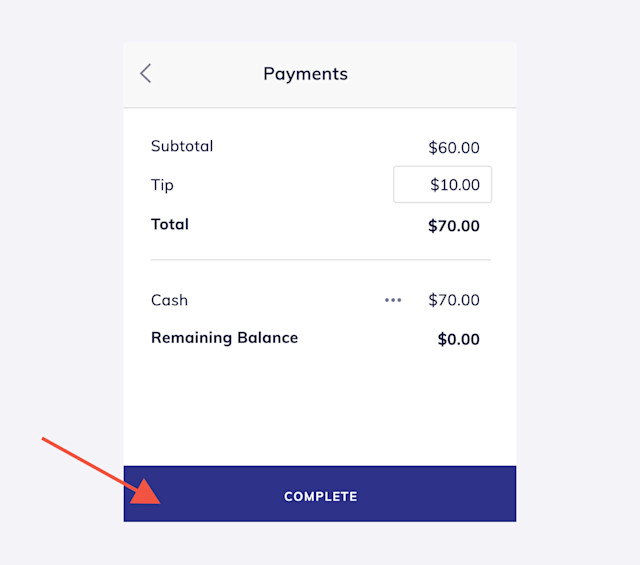Click the gray header bar beside Payments
Viewport: 640px width, 565px height.
(433, 74)
